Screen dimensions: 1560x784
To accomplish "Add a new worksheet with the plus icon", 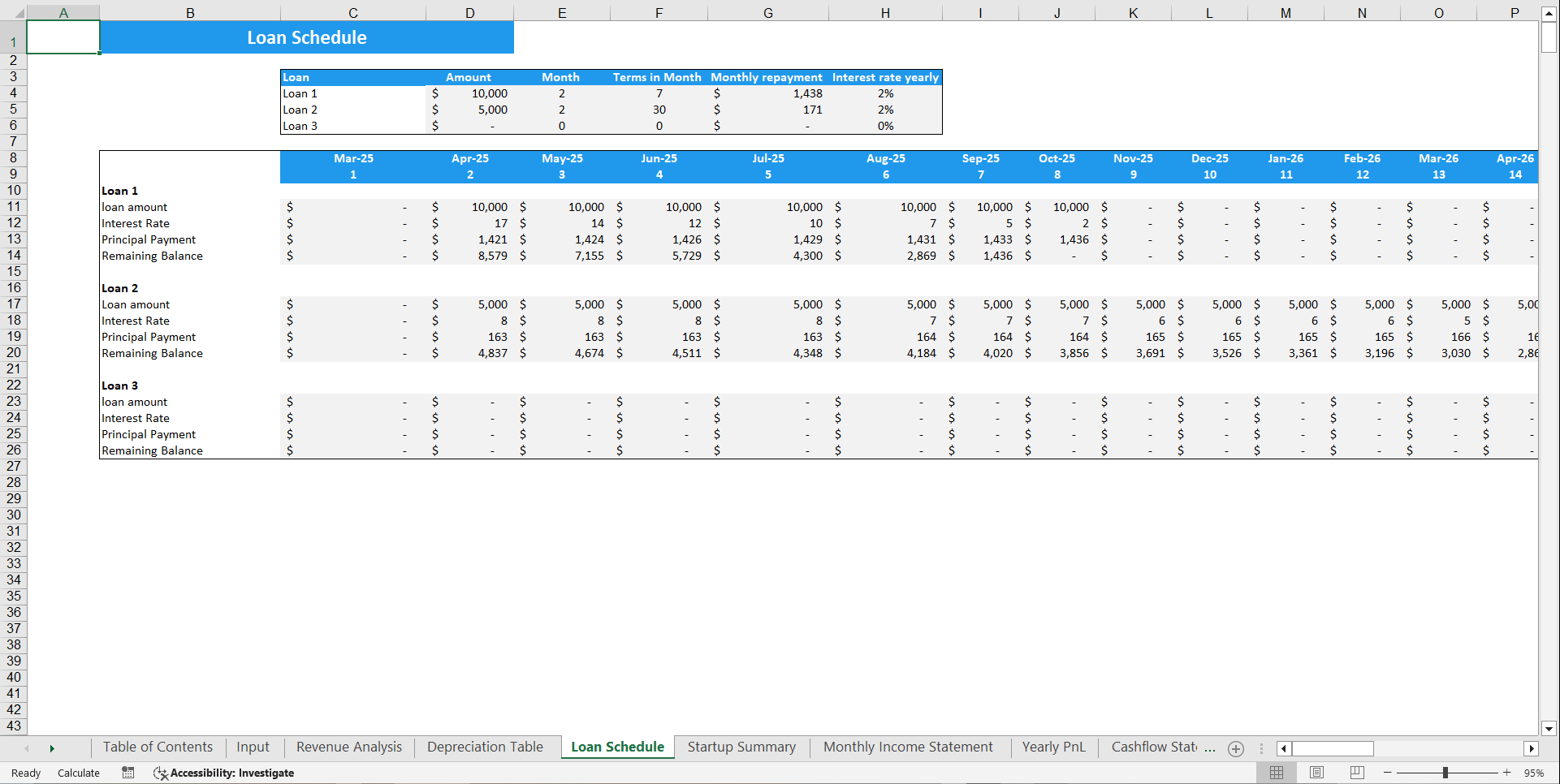I will (x=1236, y=747).
